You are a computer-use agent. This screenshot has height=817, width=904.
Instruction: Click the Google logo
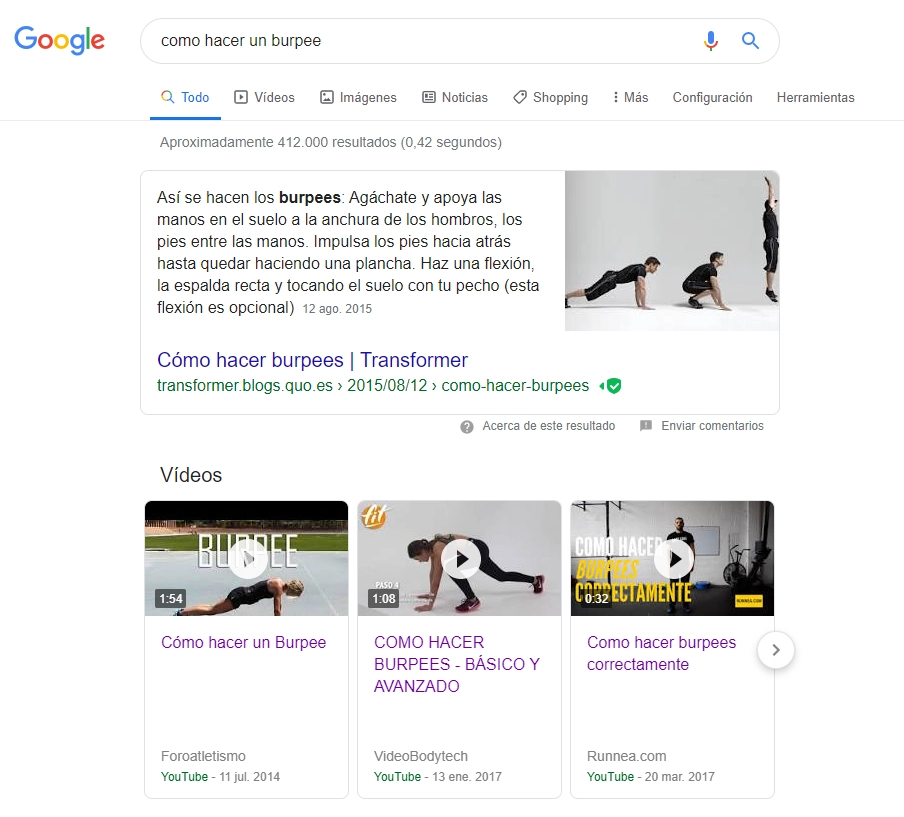[59, 40]
